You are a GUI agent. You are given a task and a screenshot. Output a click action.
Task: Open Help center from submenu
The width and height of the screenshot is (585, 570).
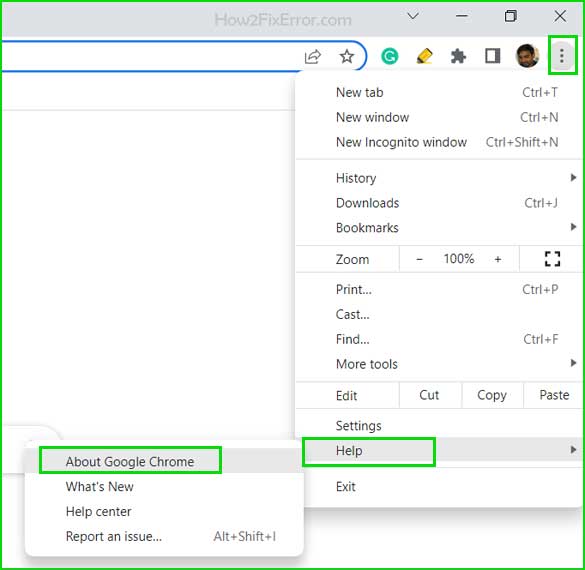pyautogui.click(x=164, y=511)
